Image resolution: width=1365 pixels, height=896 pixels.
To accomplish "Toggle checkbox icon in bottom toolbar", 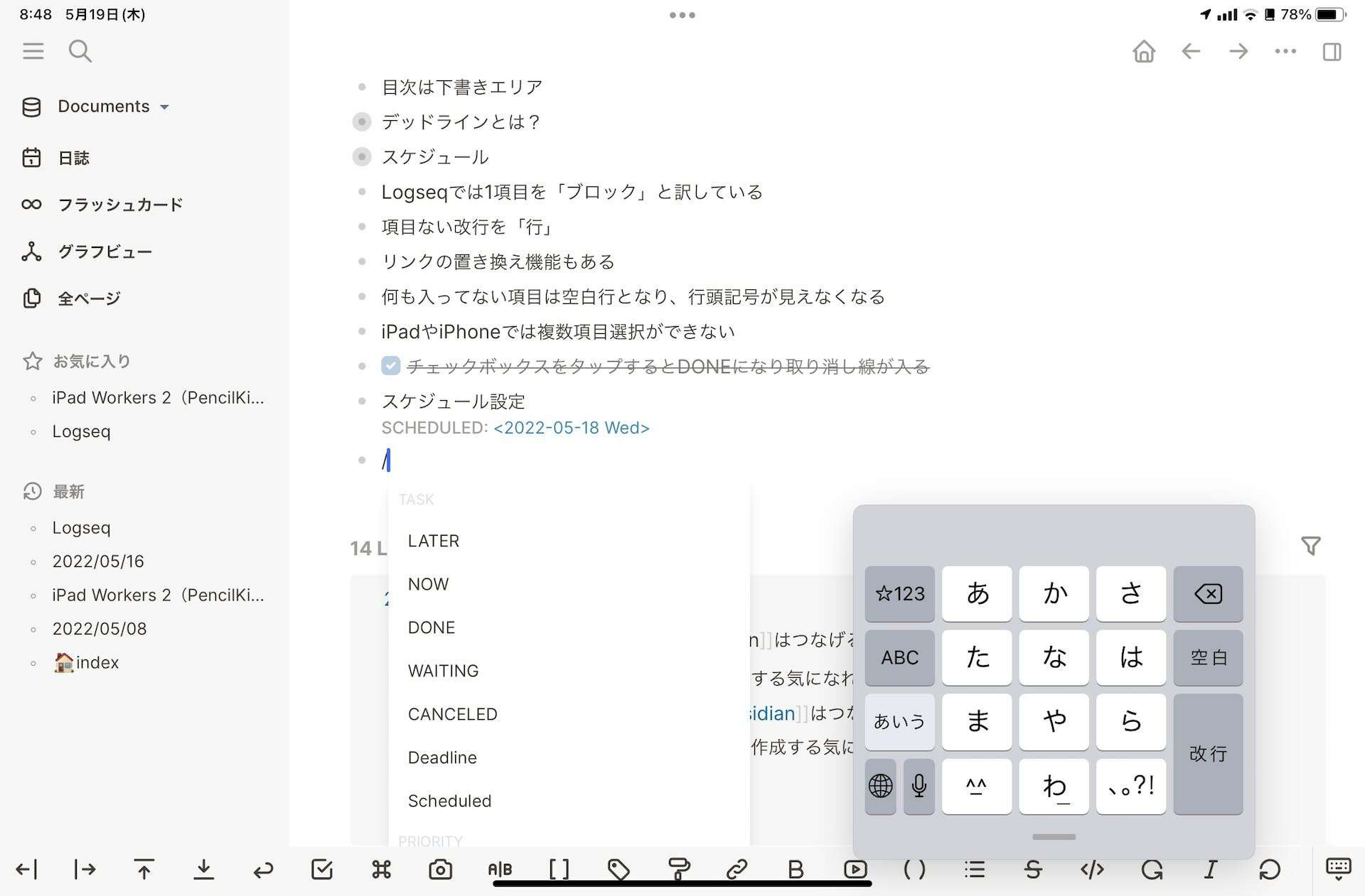I will [x=322, y=869].
